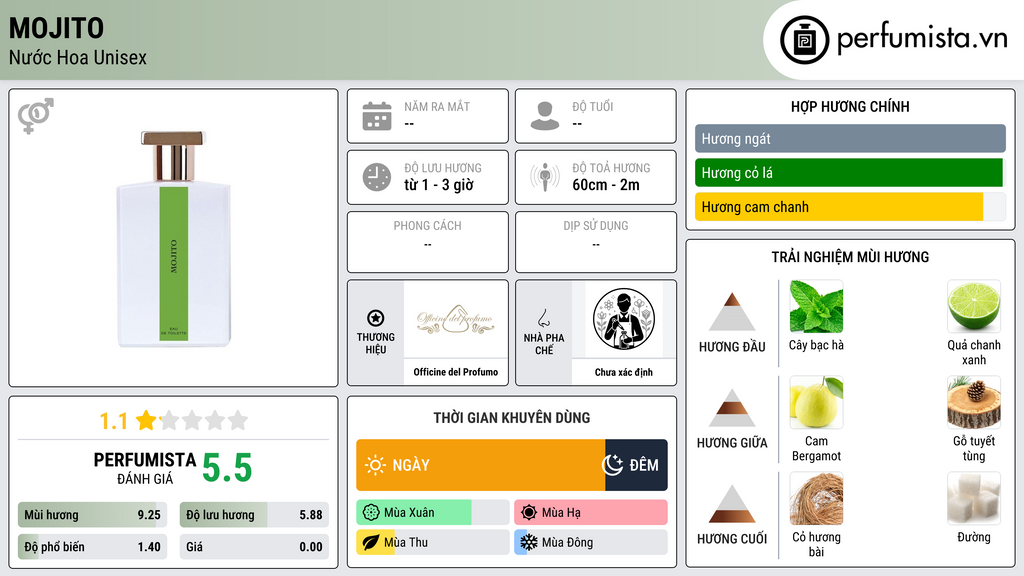Screen dimensions: 1024x576
Task: Click the Phong cách info card
Action: [428, 242]
